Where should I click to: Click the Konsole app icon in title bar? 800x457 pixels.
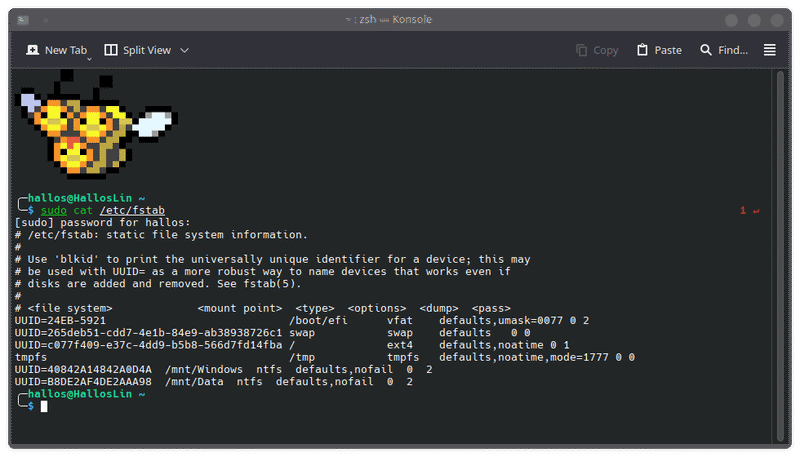(23, 19)
